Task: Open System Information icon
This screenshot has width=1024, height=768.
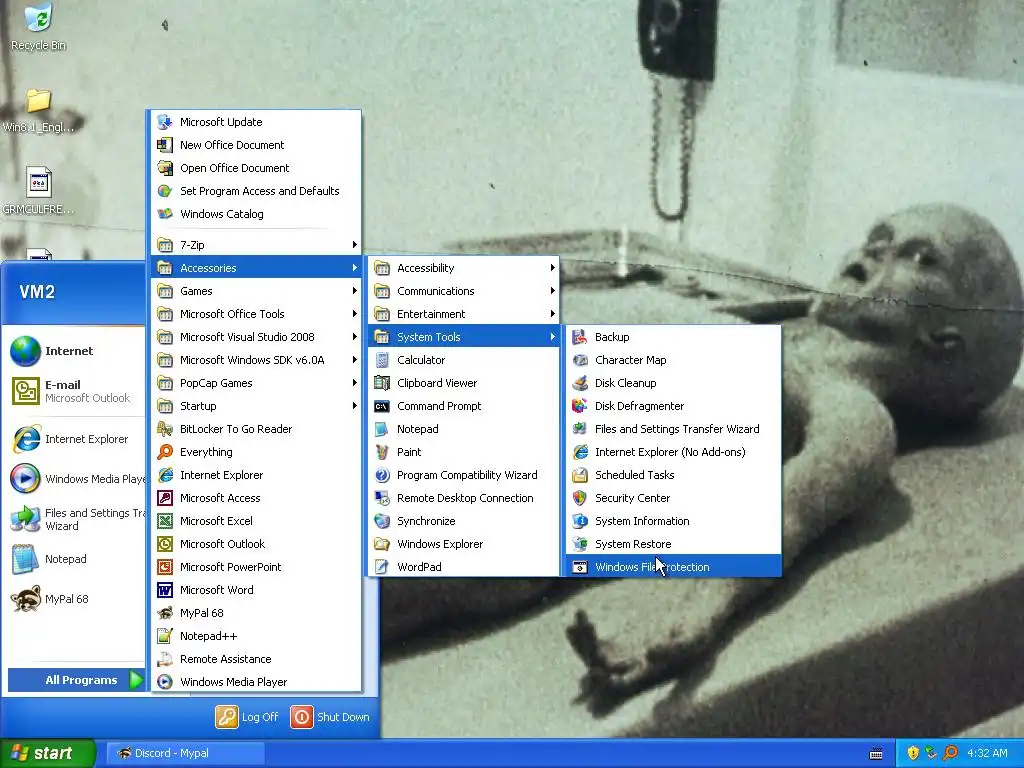Action: click(x=580, y=520)
